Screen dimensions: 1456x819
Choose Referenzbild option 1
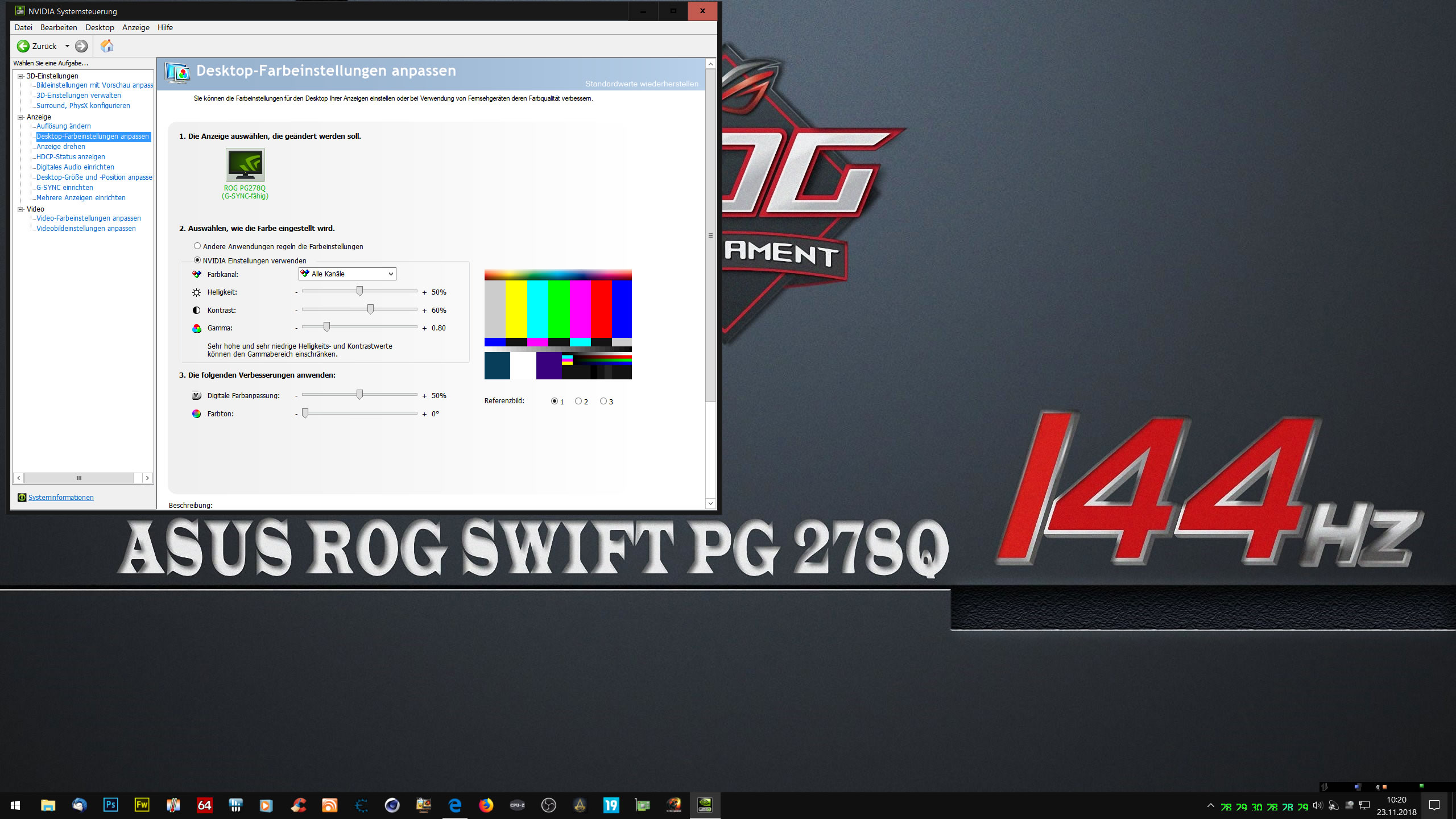555,402
